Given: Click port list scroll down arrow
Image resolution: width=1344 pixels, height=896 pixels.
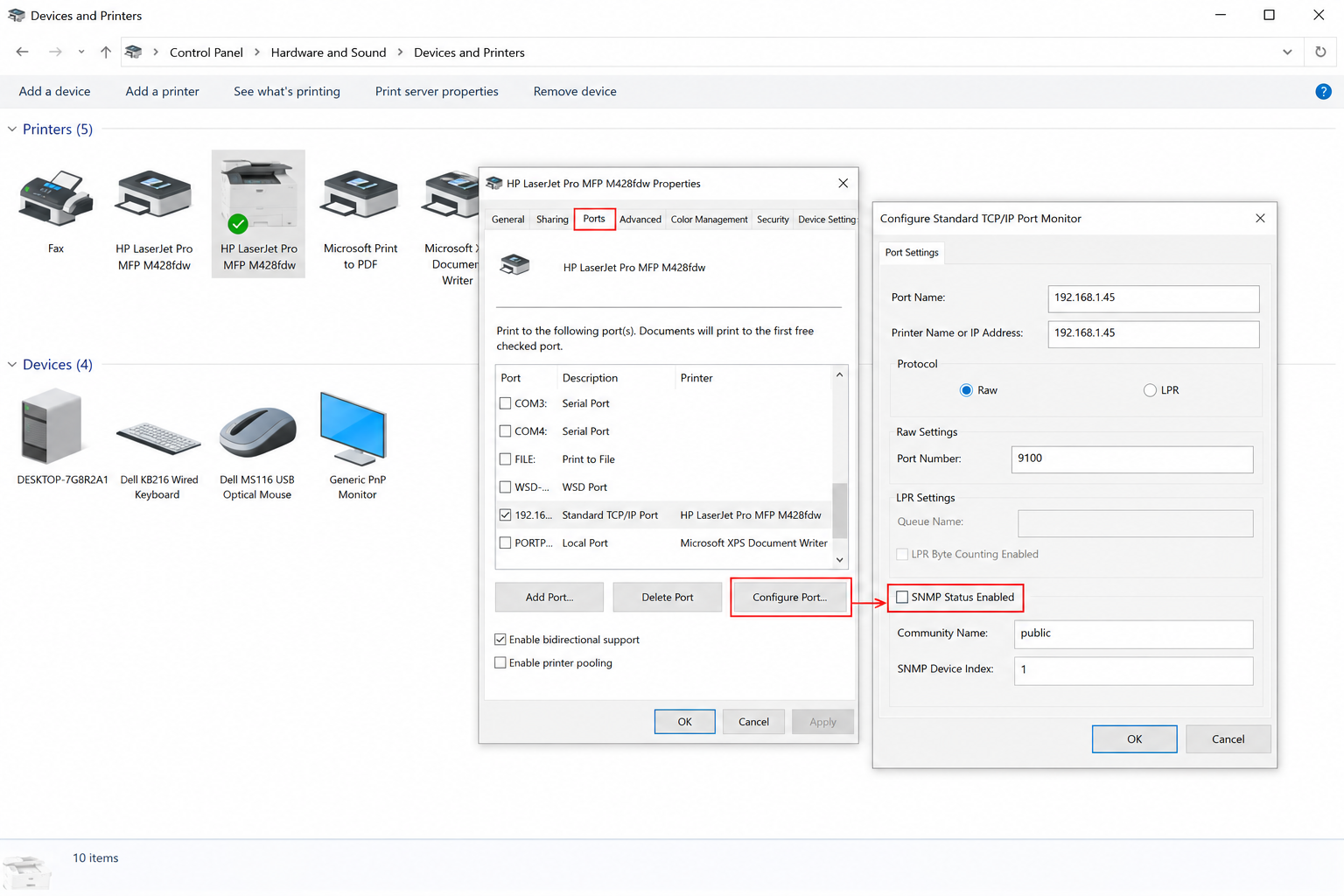Looking at the screenshot, I should point(840,560).
